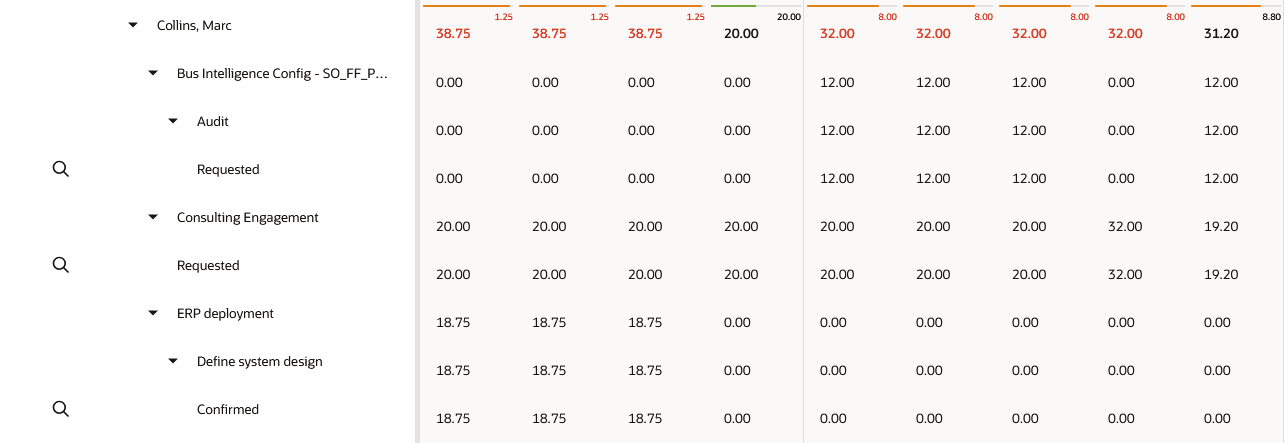
Task: Click the black 20.00 total in Collins row
Action: tap(740, 33)
